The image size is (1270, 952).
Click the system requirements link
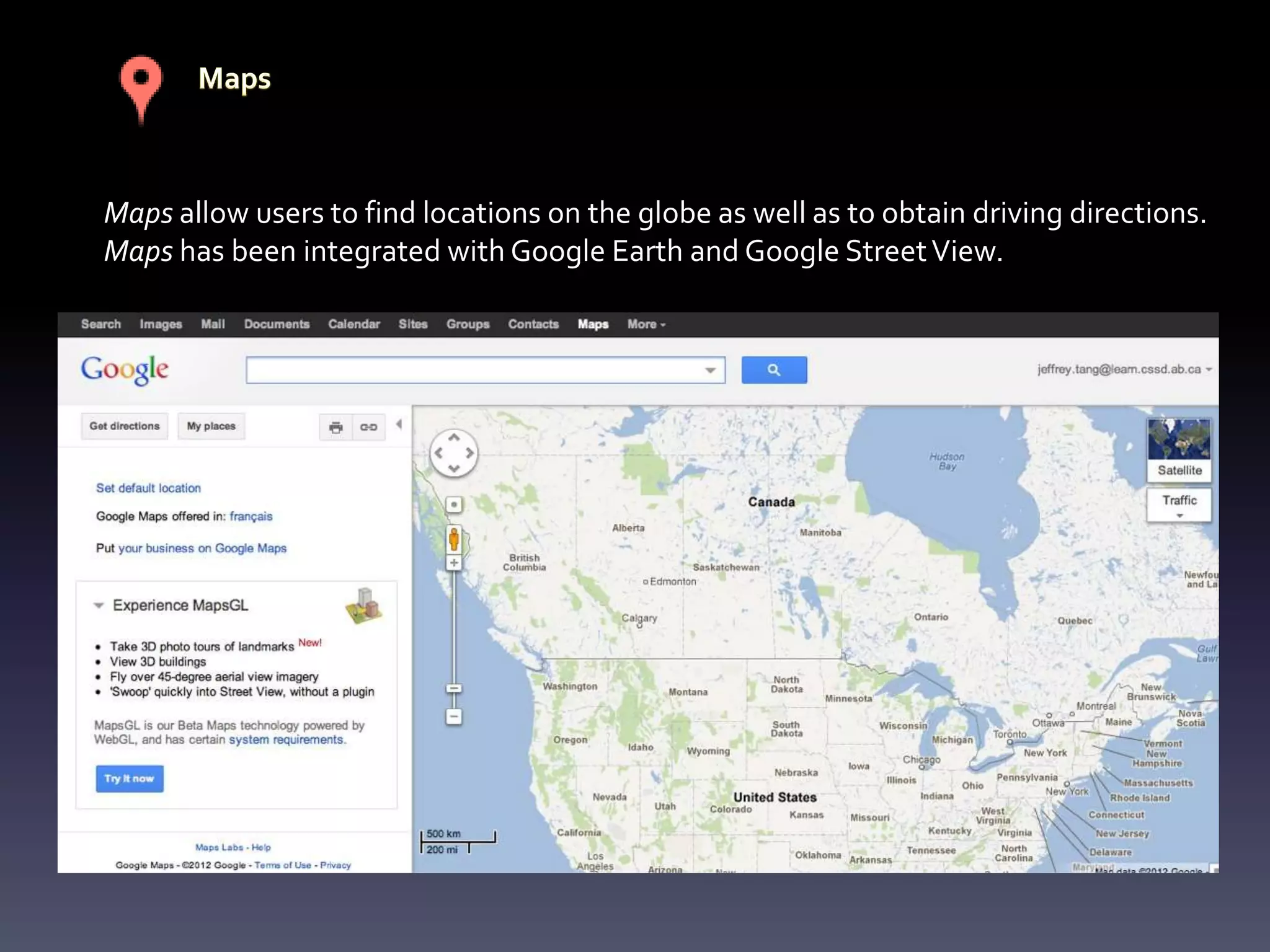(x=286, y=740)
